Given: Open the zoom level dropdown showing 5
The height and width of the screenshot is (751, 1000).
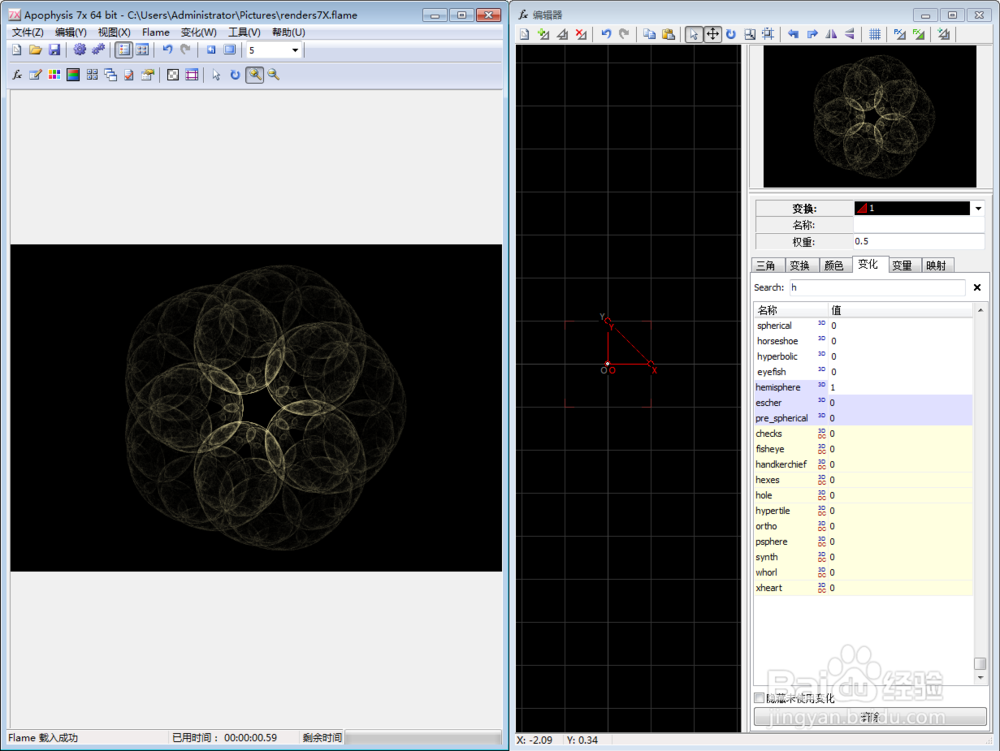Looking at the screenshot, I should point(294,50).
